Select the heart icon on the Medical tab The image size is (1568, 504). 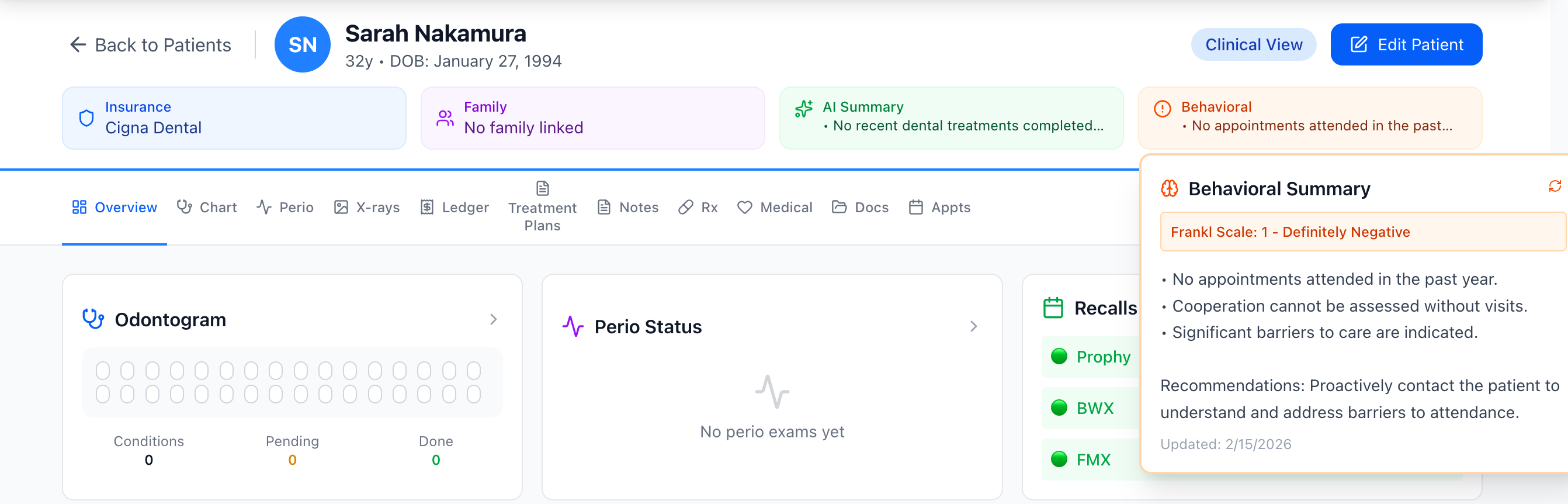click(x=744, y=207)
